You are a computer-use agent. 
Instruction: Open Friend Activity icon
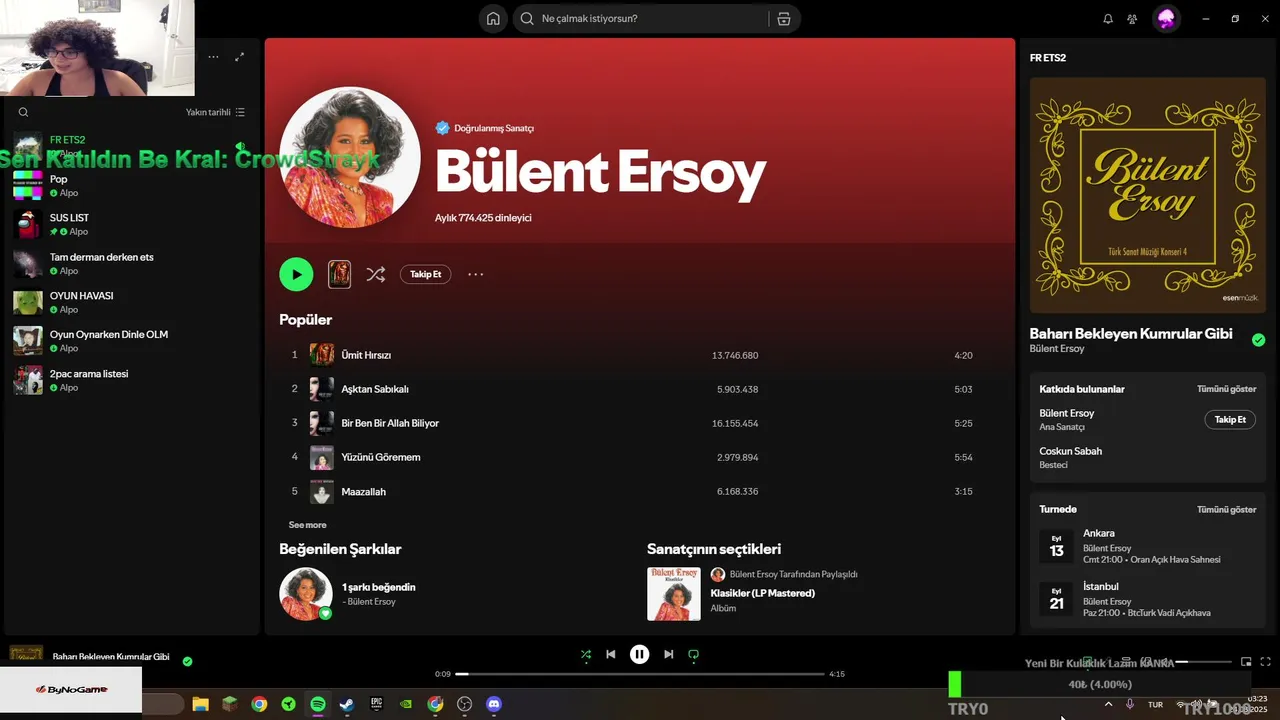1132,19
